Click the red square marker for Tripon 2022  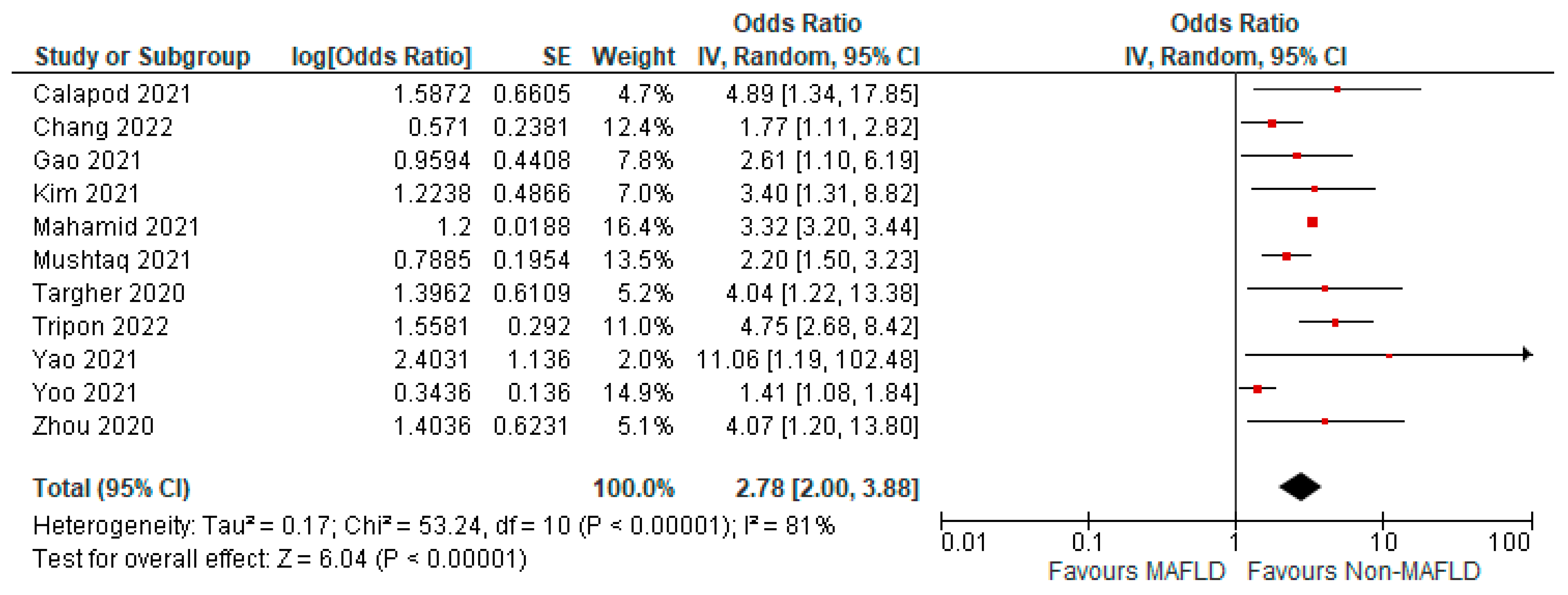(x=1335, y=322)
